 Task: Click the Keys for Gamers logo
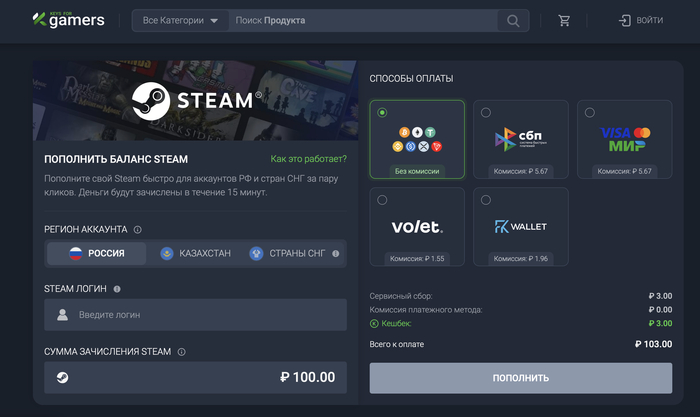pos(68,20)
